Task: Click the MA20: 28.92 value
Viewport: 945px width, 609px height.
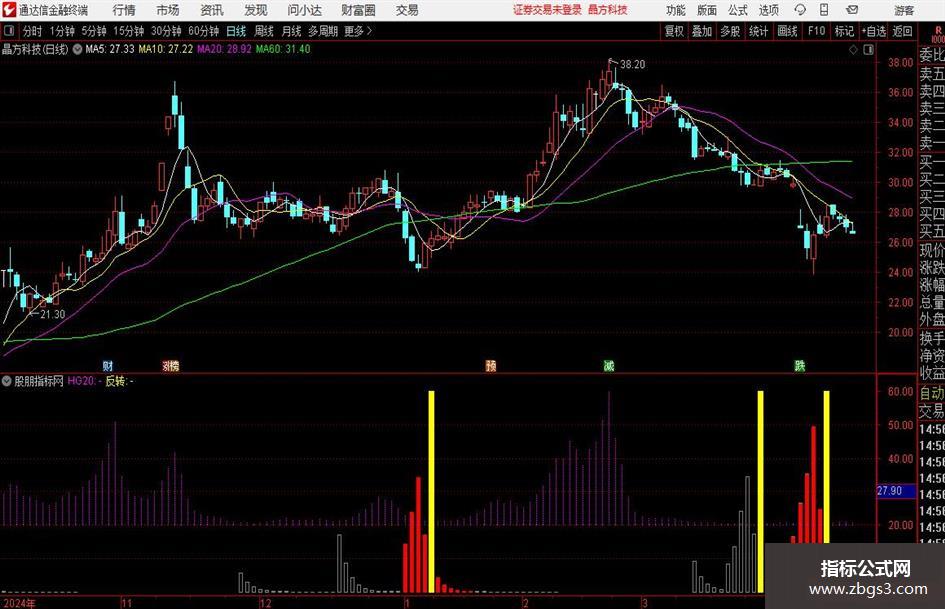Action: tap(224, 49)
